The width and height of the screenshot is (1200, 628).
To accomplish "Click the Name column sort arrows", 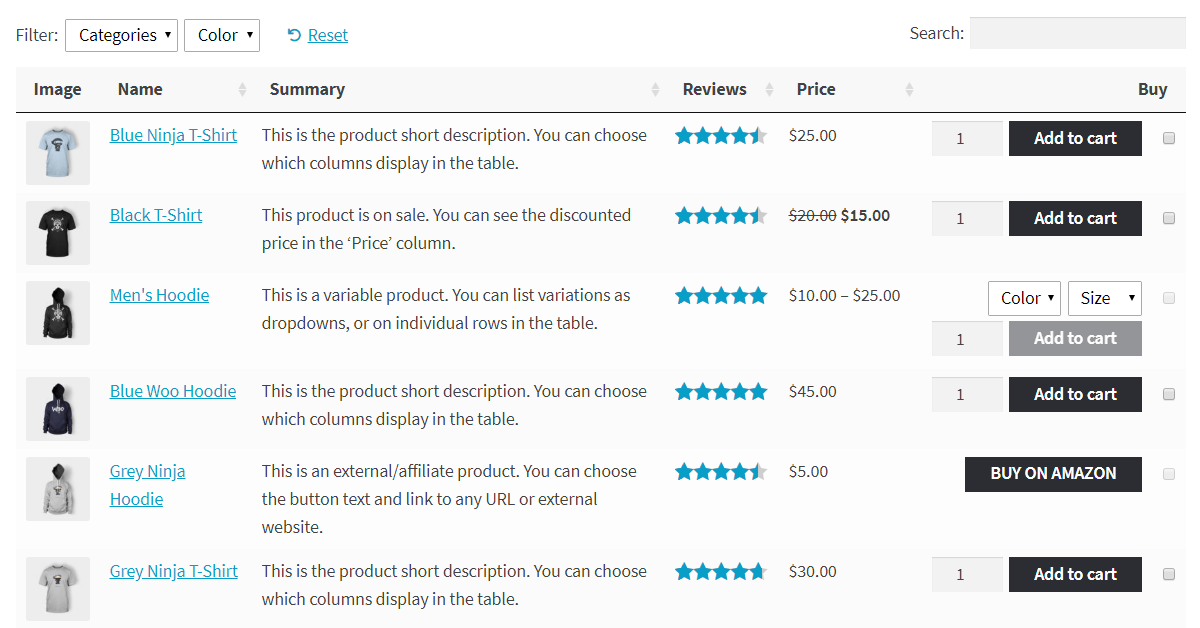I will (x=242, y=90).
